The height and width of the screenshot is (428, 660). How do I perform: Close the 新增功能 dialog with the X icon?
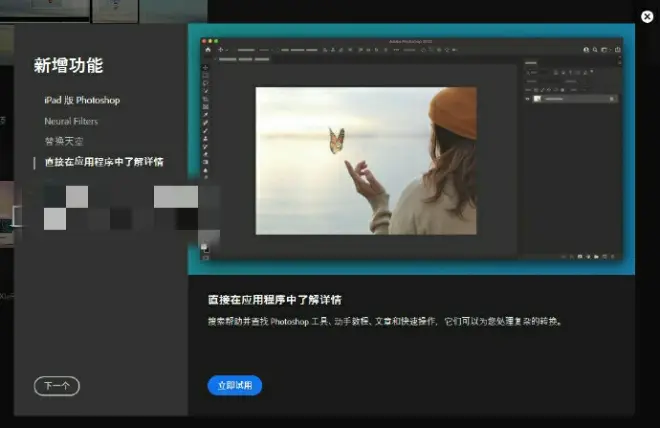(647, 17)
